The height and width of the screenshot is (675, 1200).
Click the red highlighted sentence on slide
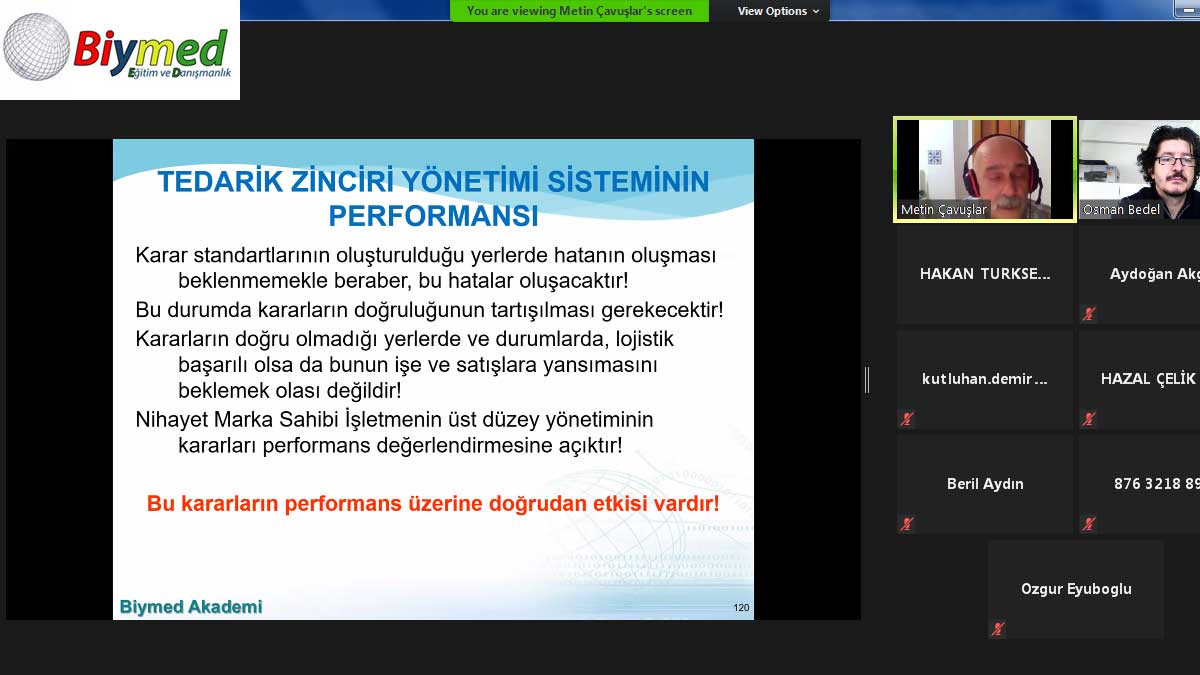pos(433,504)
